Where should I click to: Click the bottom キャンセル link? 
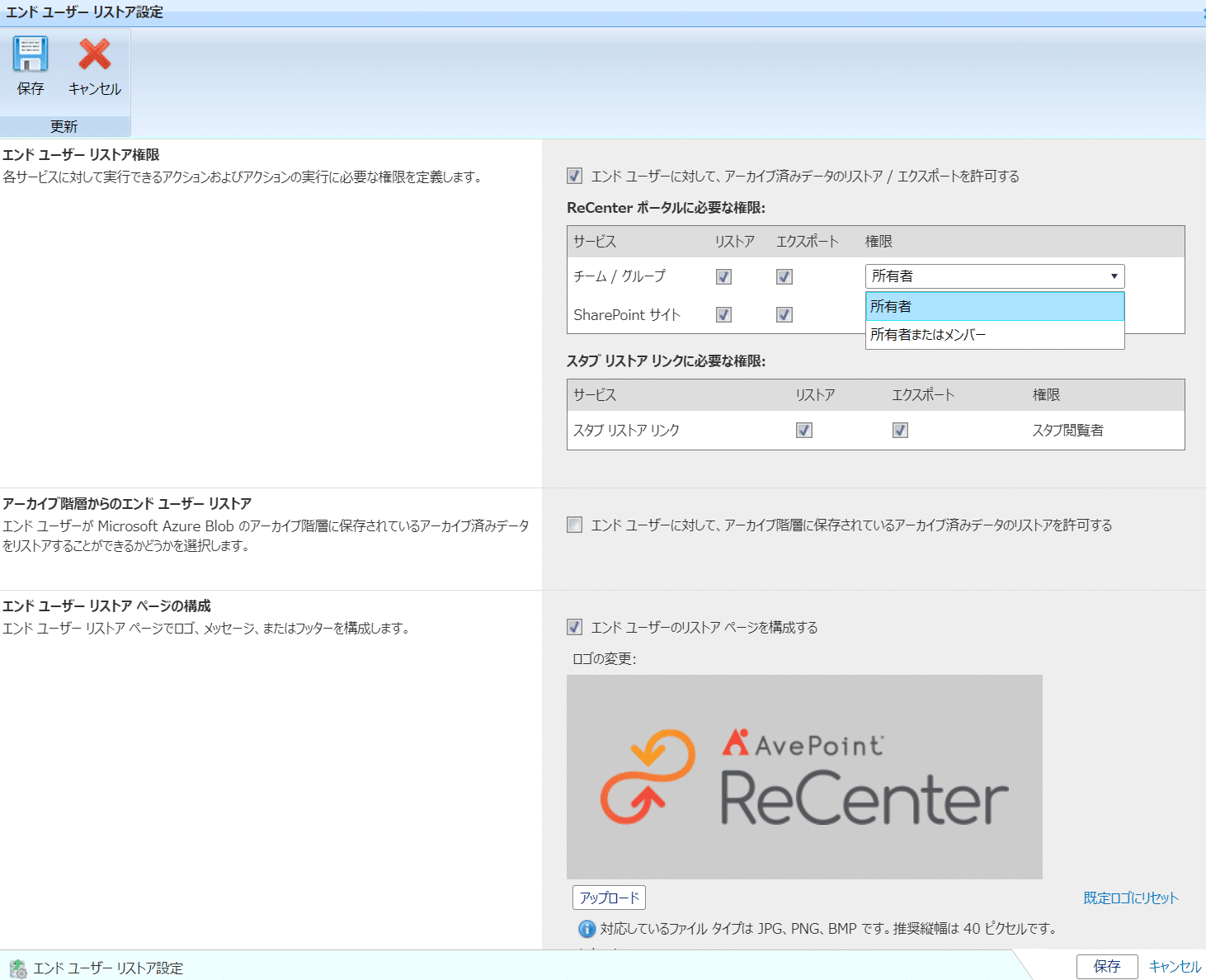click(x=1175, y=966)
